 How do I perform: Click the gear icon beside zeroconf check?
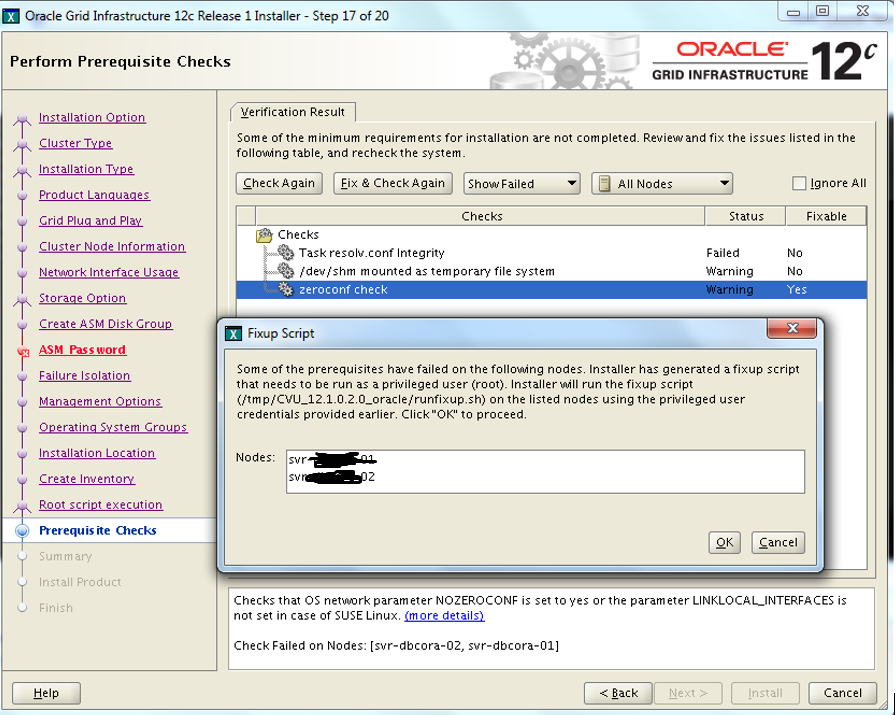(286, 289)
